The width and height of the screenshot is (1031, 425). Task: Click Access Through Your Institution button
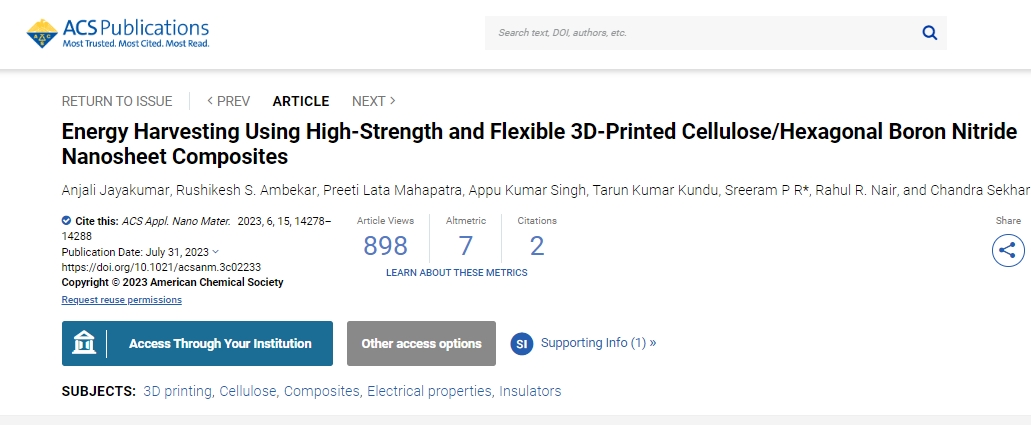tap(197, 343)
